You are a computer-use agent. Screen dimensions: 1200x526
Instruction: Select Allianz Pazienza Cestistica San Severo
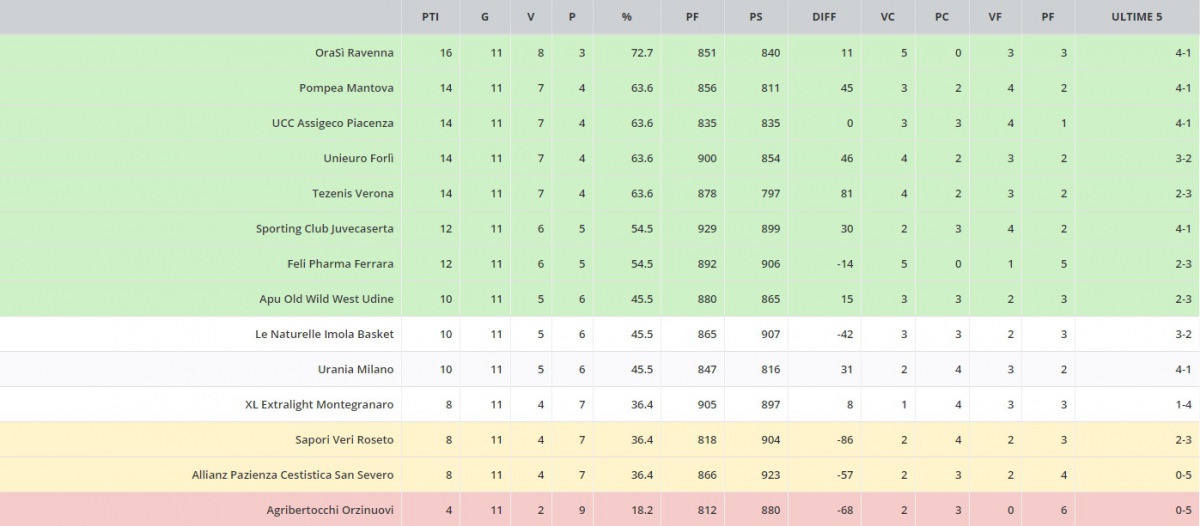click(x=292, y=475)
